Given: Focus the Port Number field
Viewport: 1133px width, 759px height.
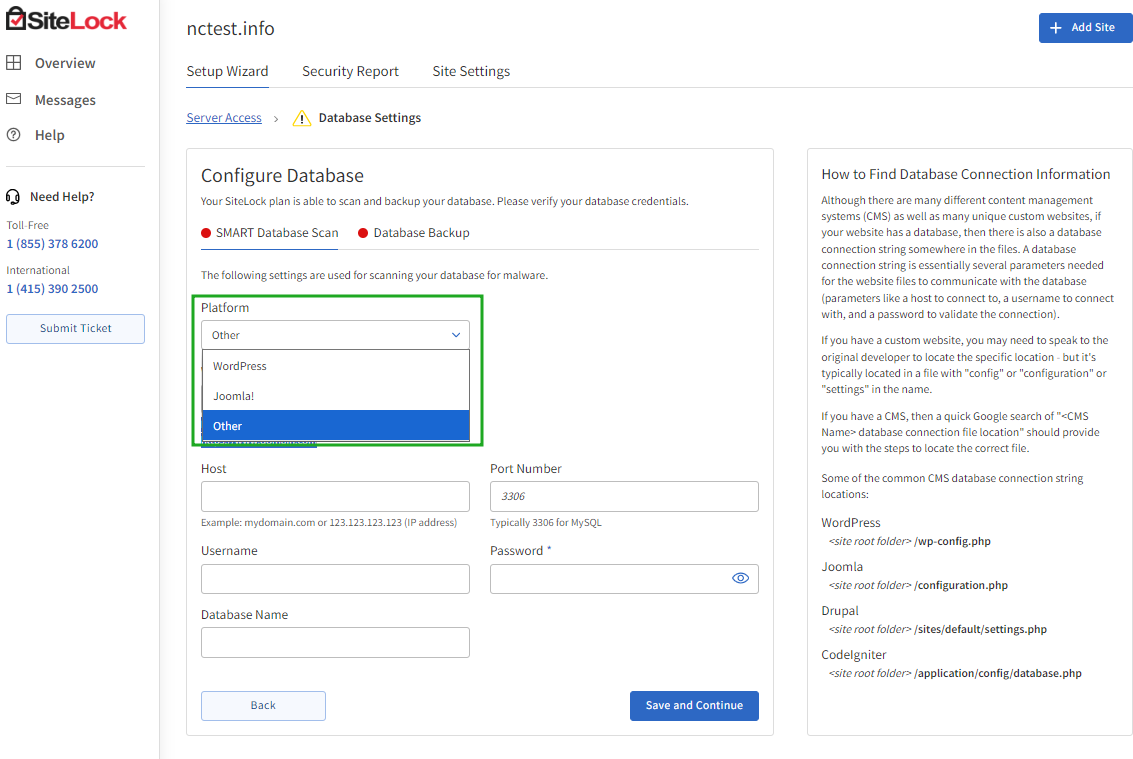Looking at the screenshot, I should click(624, 497).
